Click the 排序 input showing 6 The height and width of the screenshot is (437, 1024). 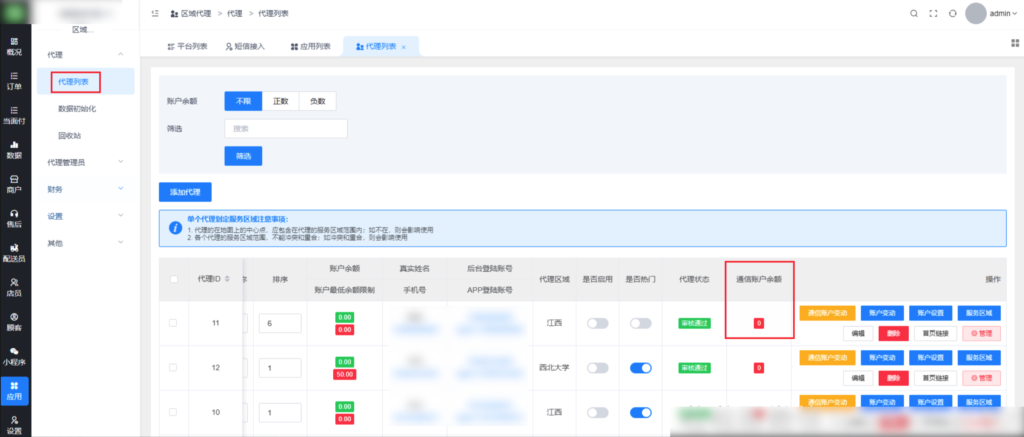[x=280, y=323]
